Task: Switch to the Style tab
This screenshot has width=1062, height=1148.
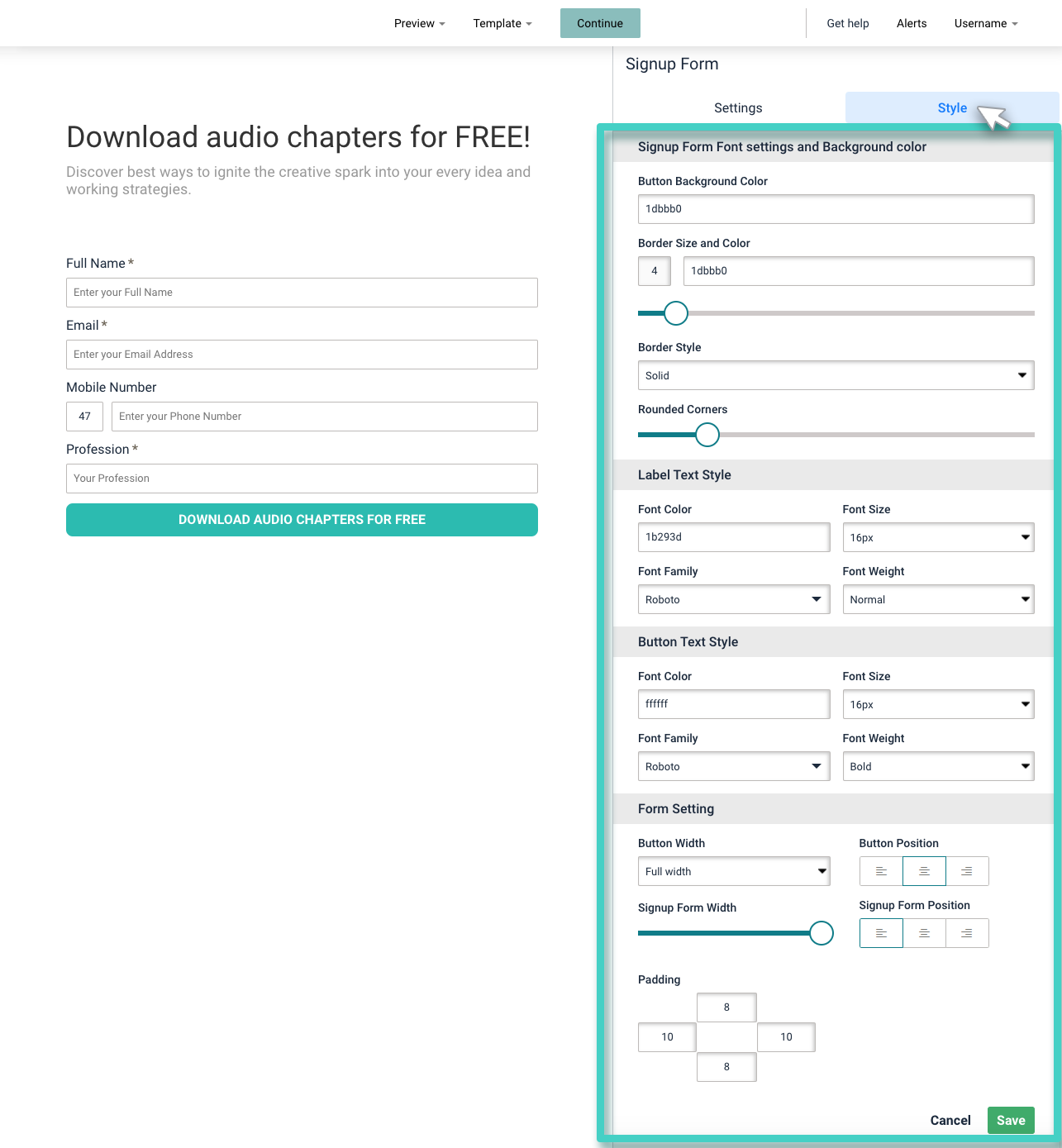Action: coord(952,108)
